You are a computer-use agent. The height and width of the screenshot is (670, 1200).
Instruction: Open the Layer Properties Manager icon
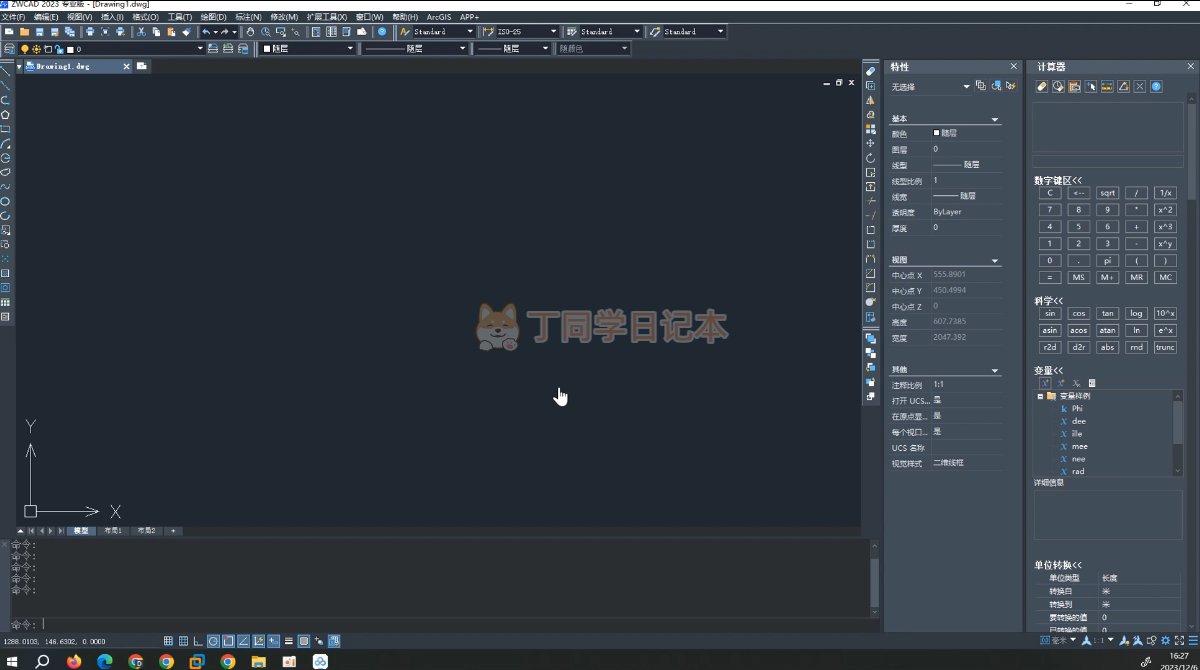tap(10, 48)
